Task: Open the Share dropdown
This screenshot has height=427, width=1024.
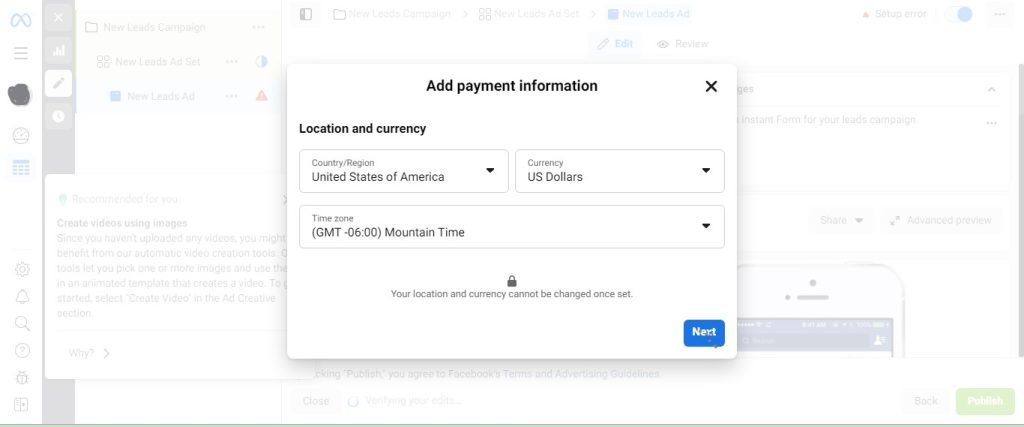Action: tap(841, 221)
